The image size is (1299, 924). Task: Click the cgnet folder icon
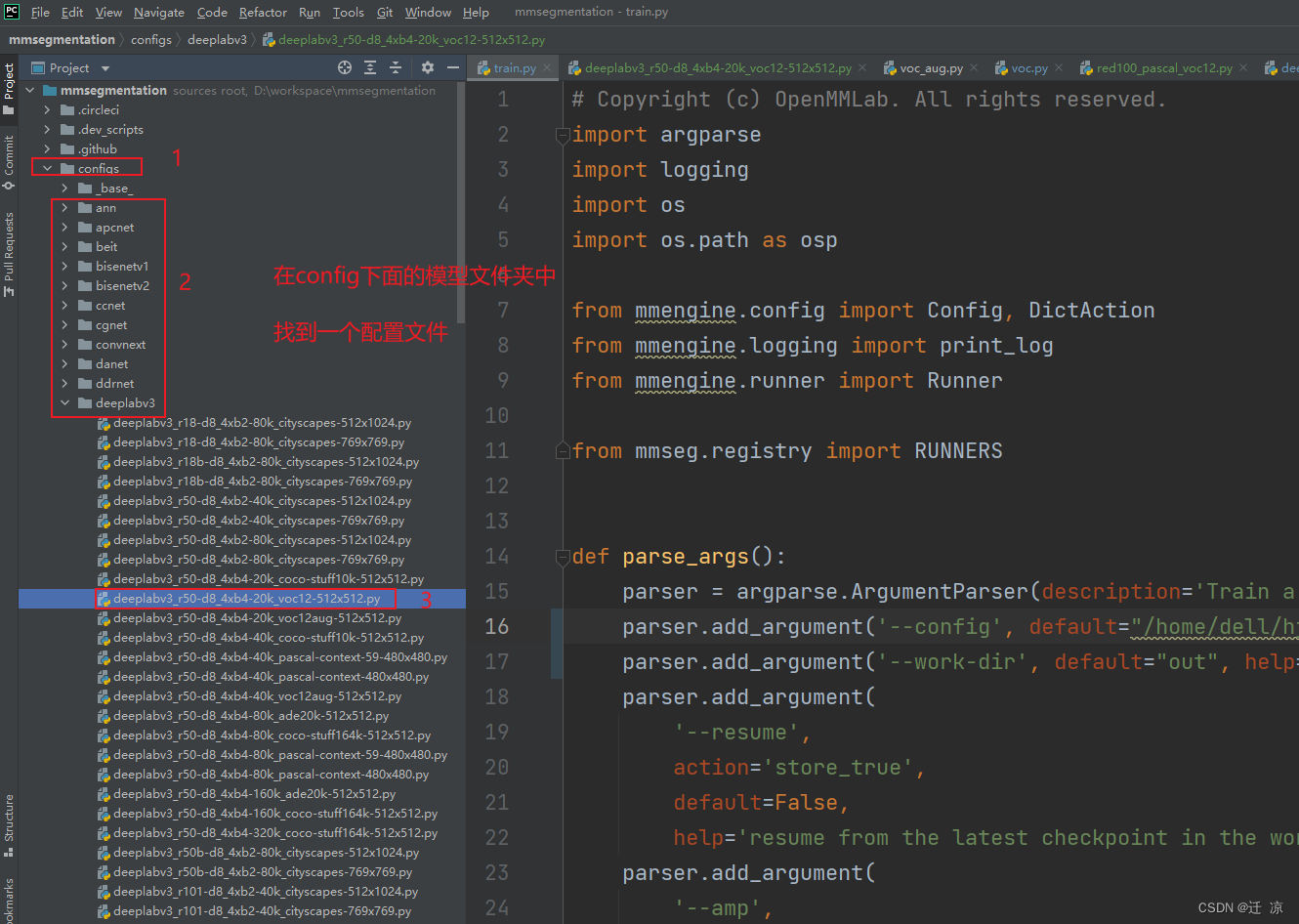click(85, 324)
